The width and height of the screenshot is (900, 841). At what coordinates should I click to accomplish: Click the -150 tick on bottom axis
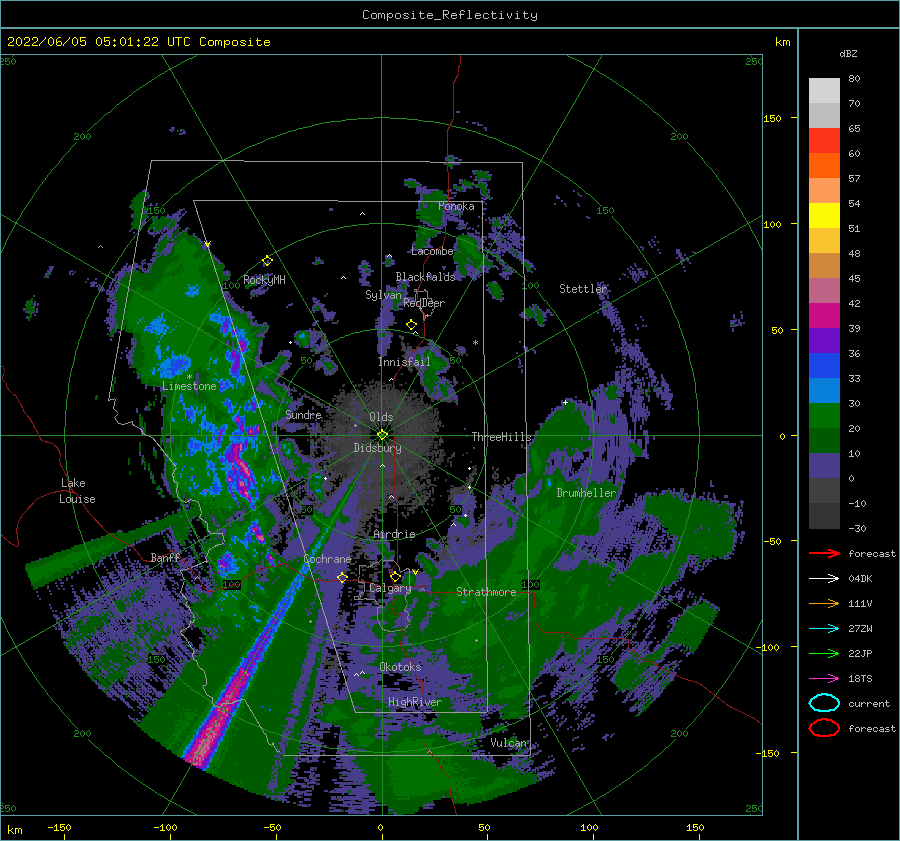click(59, 827)
